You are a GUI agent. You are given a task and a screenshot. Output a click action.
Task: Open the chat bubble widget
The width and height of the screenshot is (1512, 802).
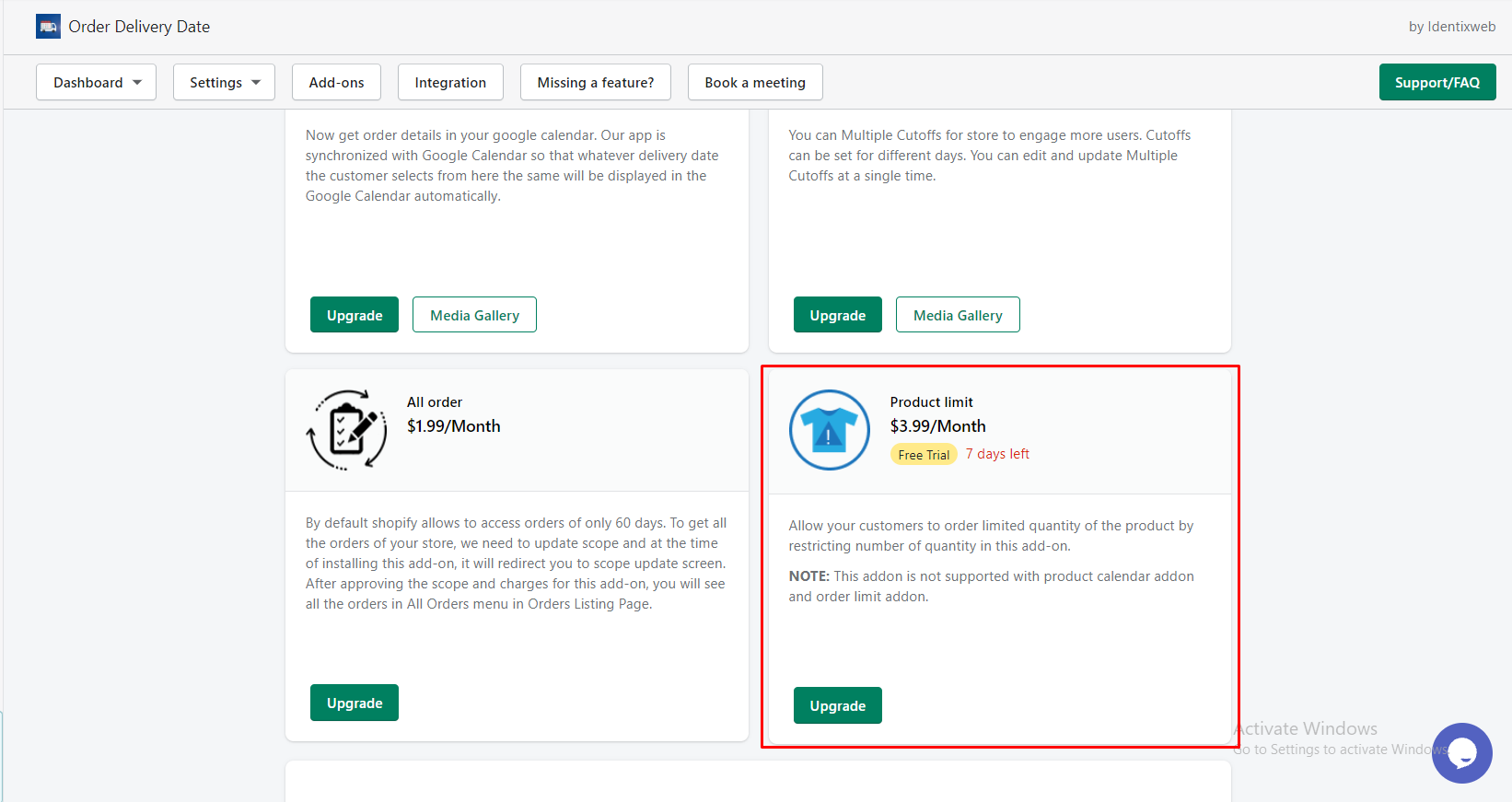[x=1461, y=752]
